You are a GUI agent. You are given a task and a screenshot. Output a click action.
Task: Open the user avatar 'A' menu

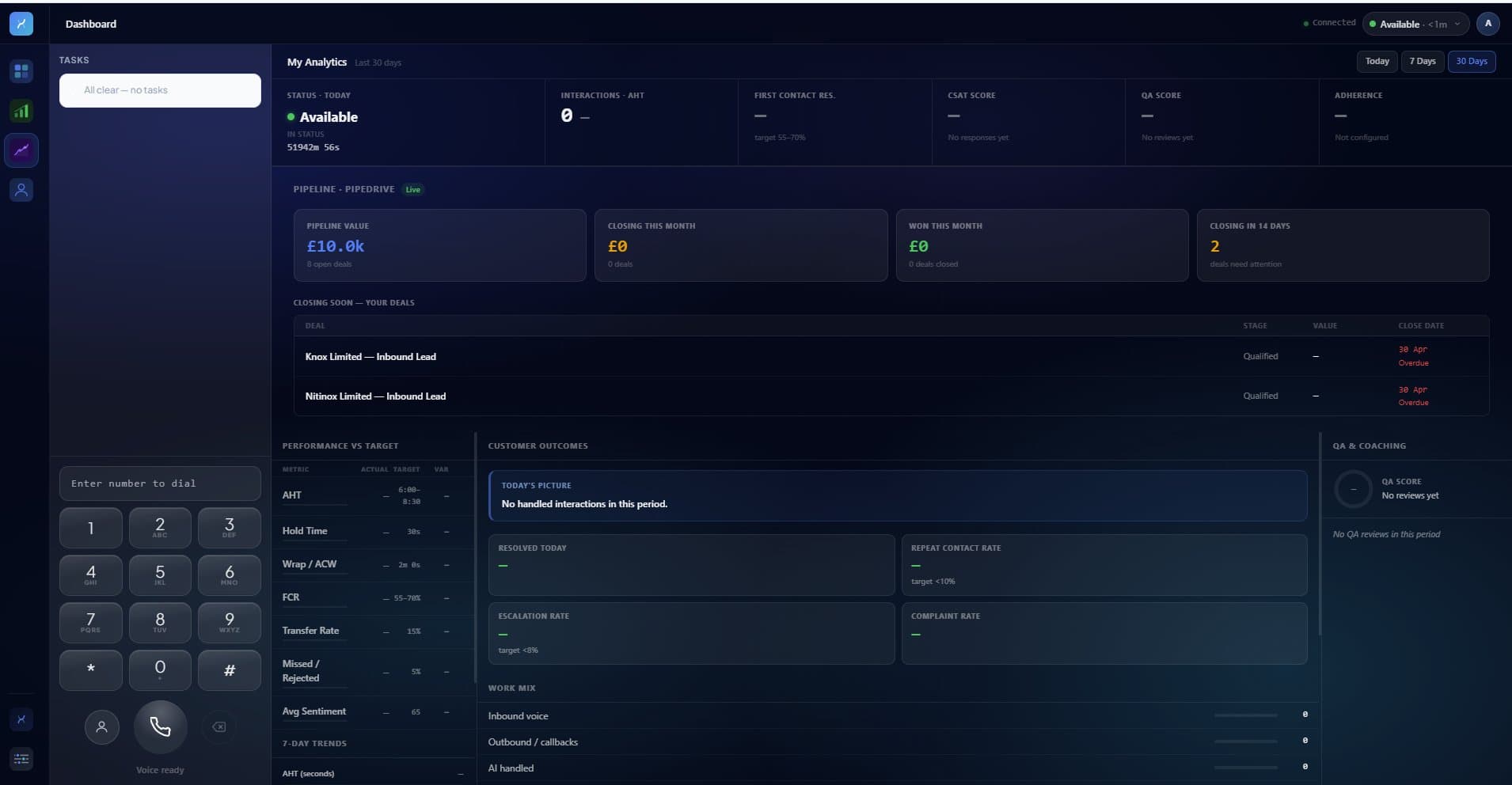1487,24
